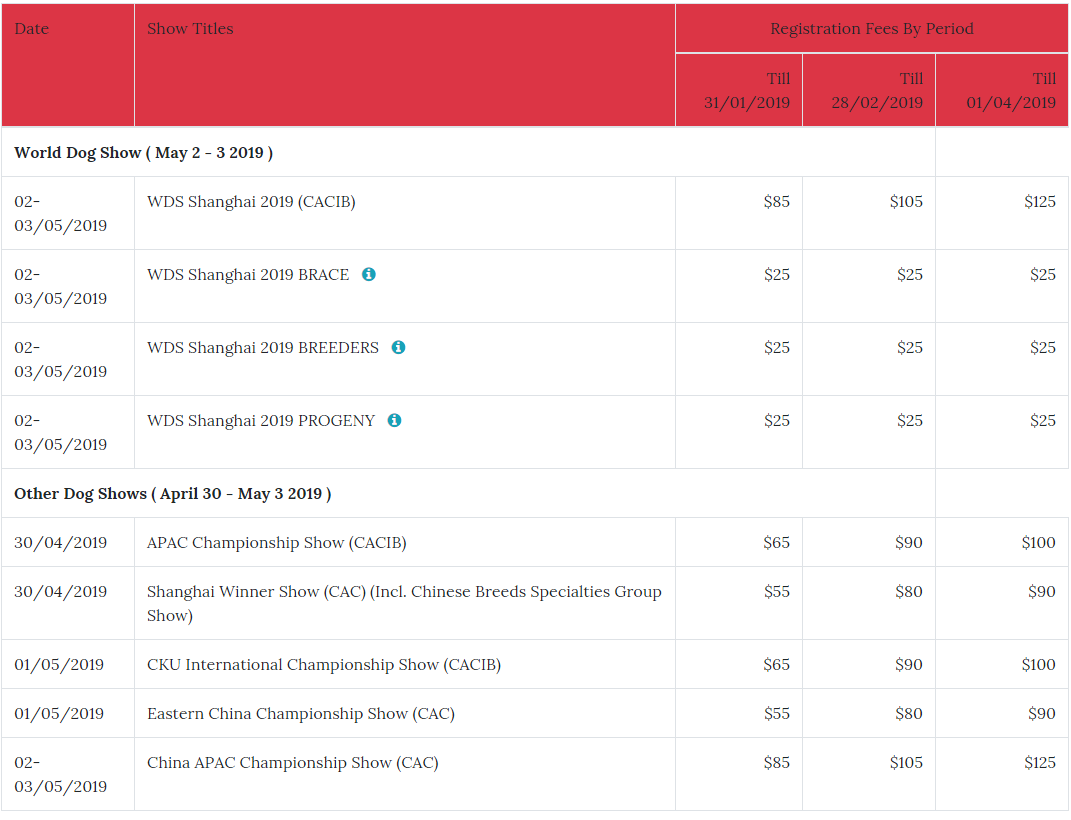Click $100 fee for CKU International Championship Show
The height and width of the screenshot is (820, 1071).
pyautogui.click(x=1038, y=665)
